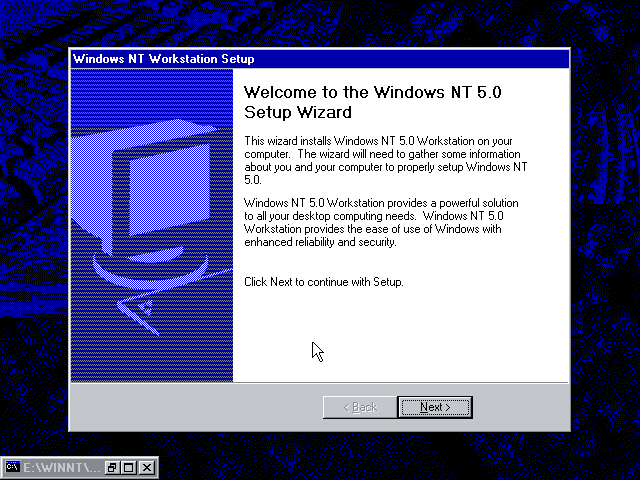This screenshot has height=480, width=640.
Task: Maximize the minimized E:\WINNT console window
Action: pos(129,467)
